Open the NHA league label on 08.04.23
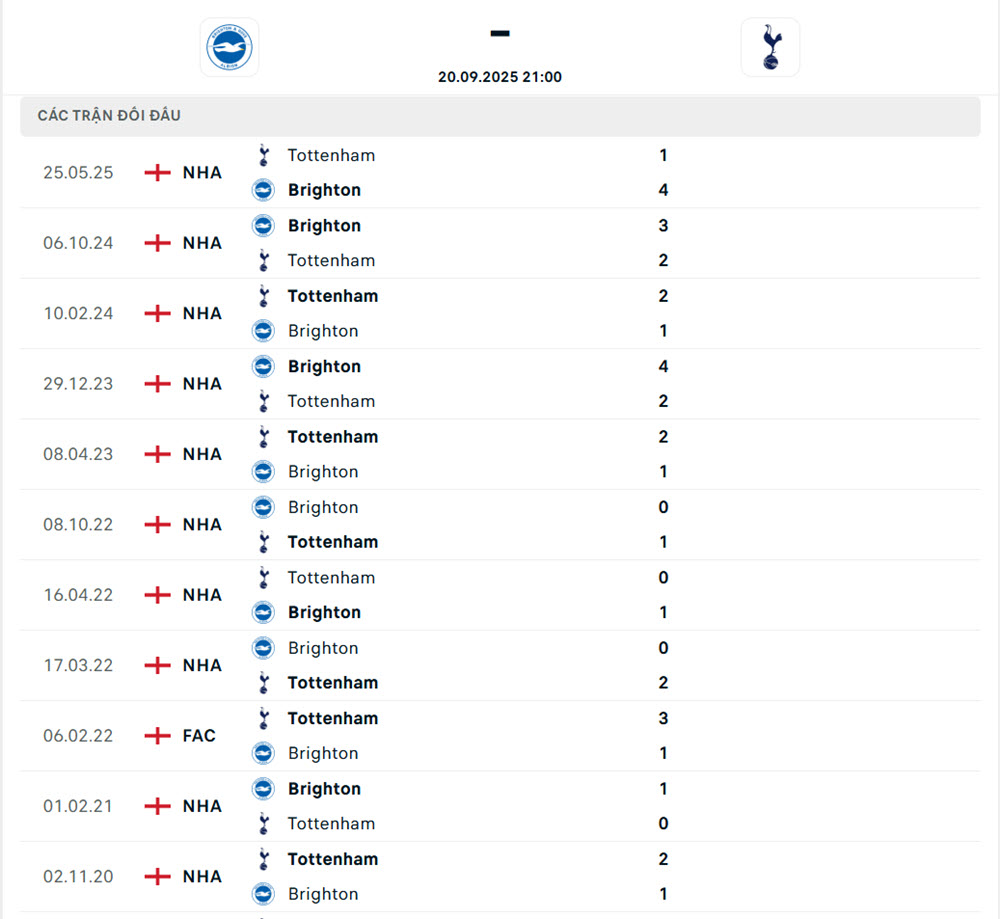1000x919 pixels. click(202, 454)
